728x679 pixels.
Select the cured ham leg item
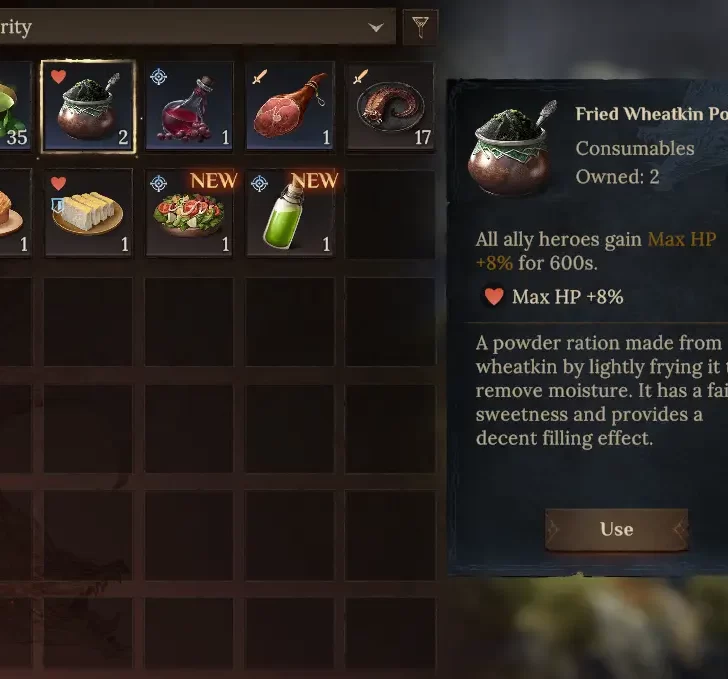[x=290, y=107]
